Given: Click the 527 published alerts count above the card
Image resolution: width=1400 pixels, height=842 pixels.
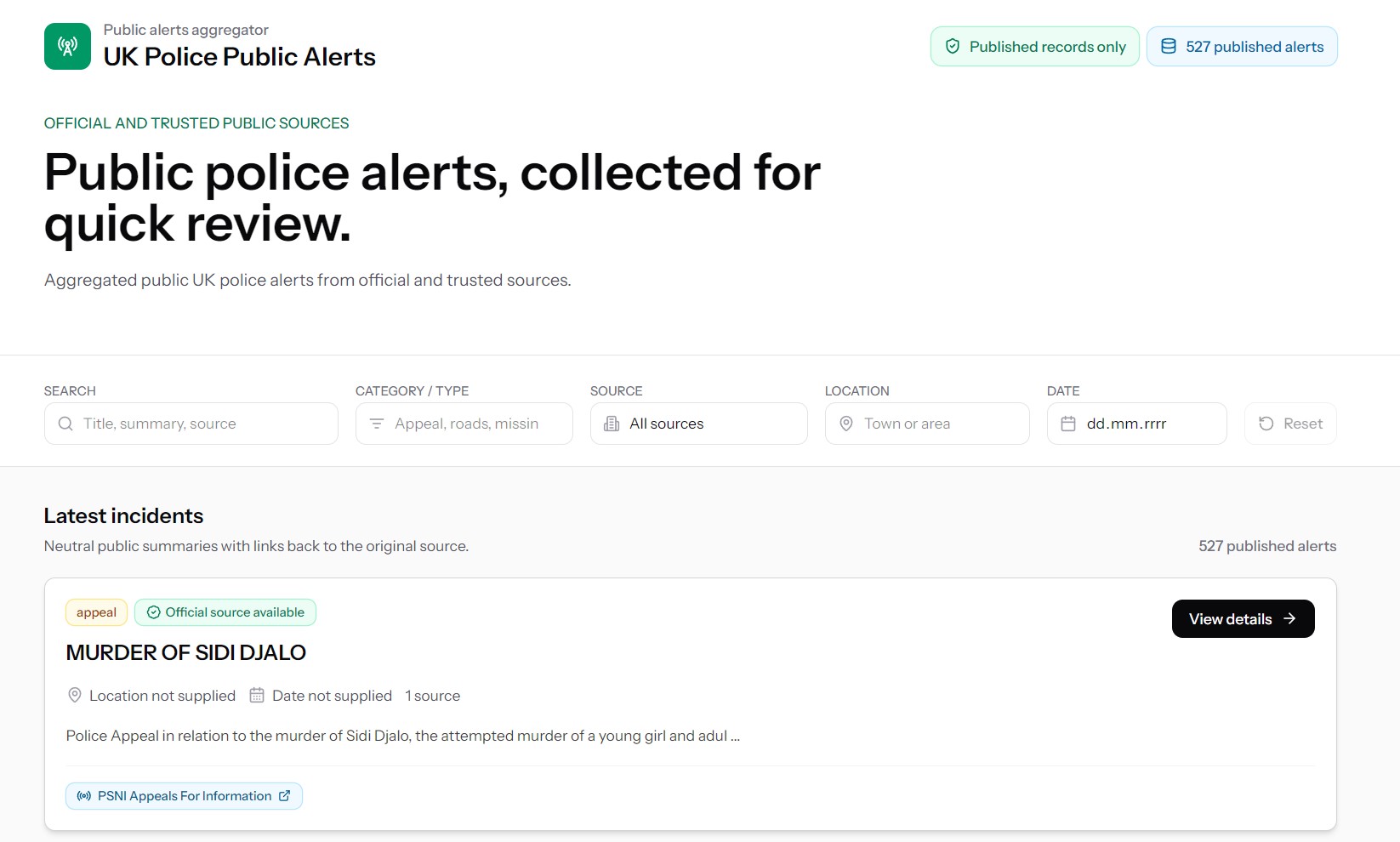Looking at the screenshot, I should [1267, 546].
